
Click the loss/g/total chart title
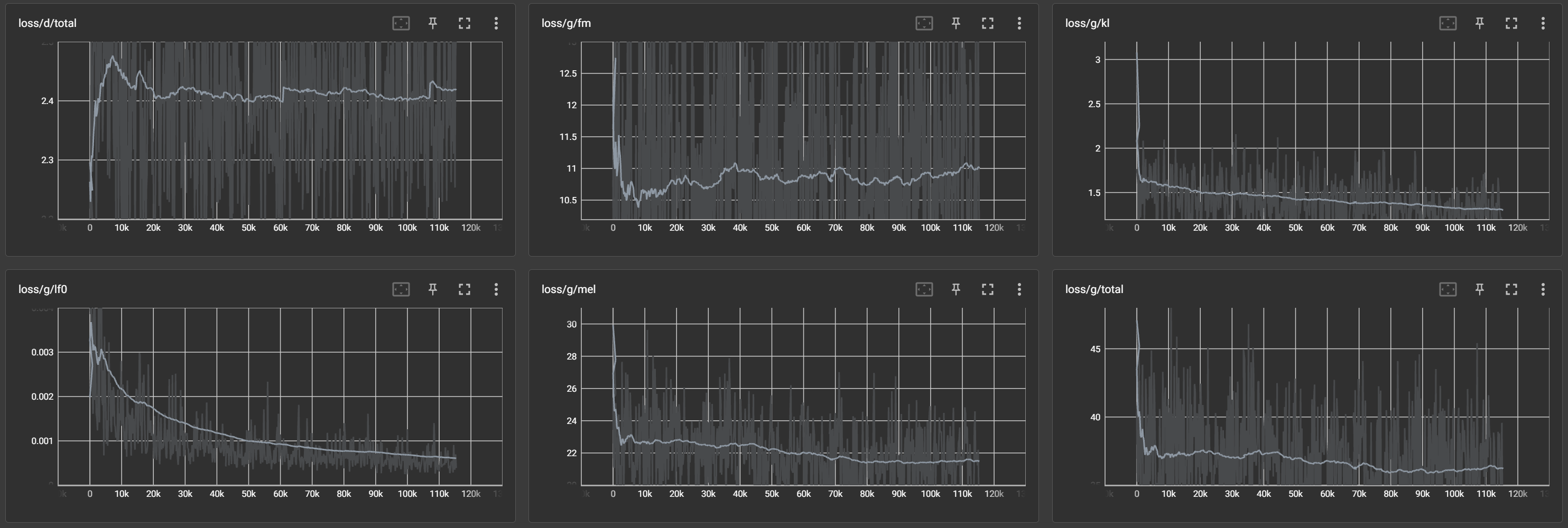click(x=1094, y=289)
